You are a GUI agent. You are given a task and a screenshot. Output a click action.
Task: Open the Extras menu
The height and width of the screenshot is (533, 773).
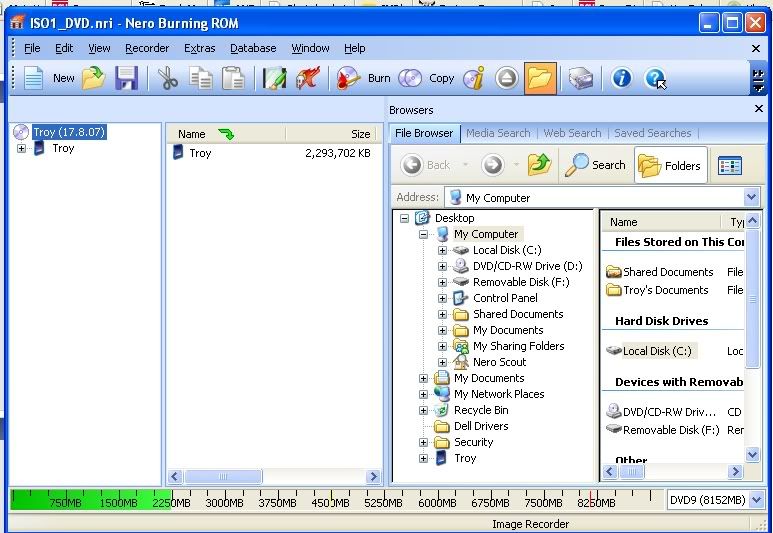click(x=200, y=48)
